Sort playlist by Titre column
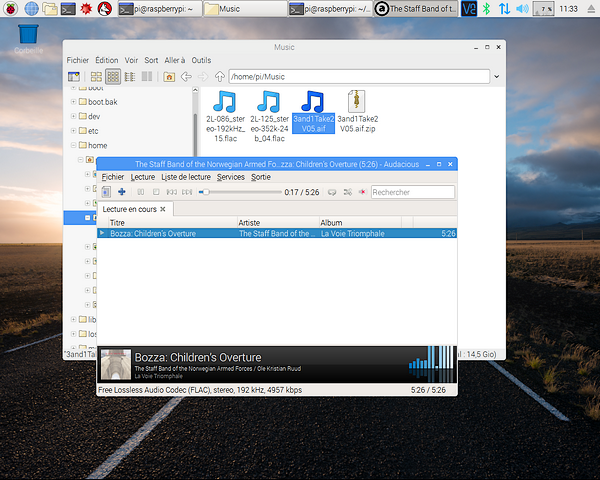The width and height of the screenshot is (600, 480). coord(173,223)
